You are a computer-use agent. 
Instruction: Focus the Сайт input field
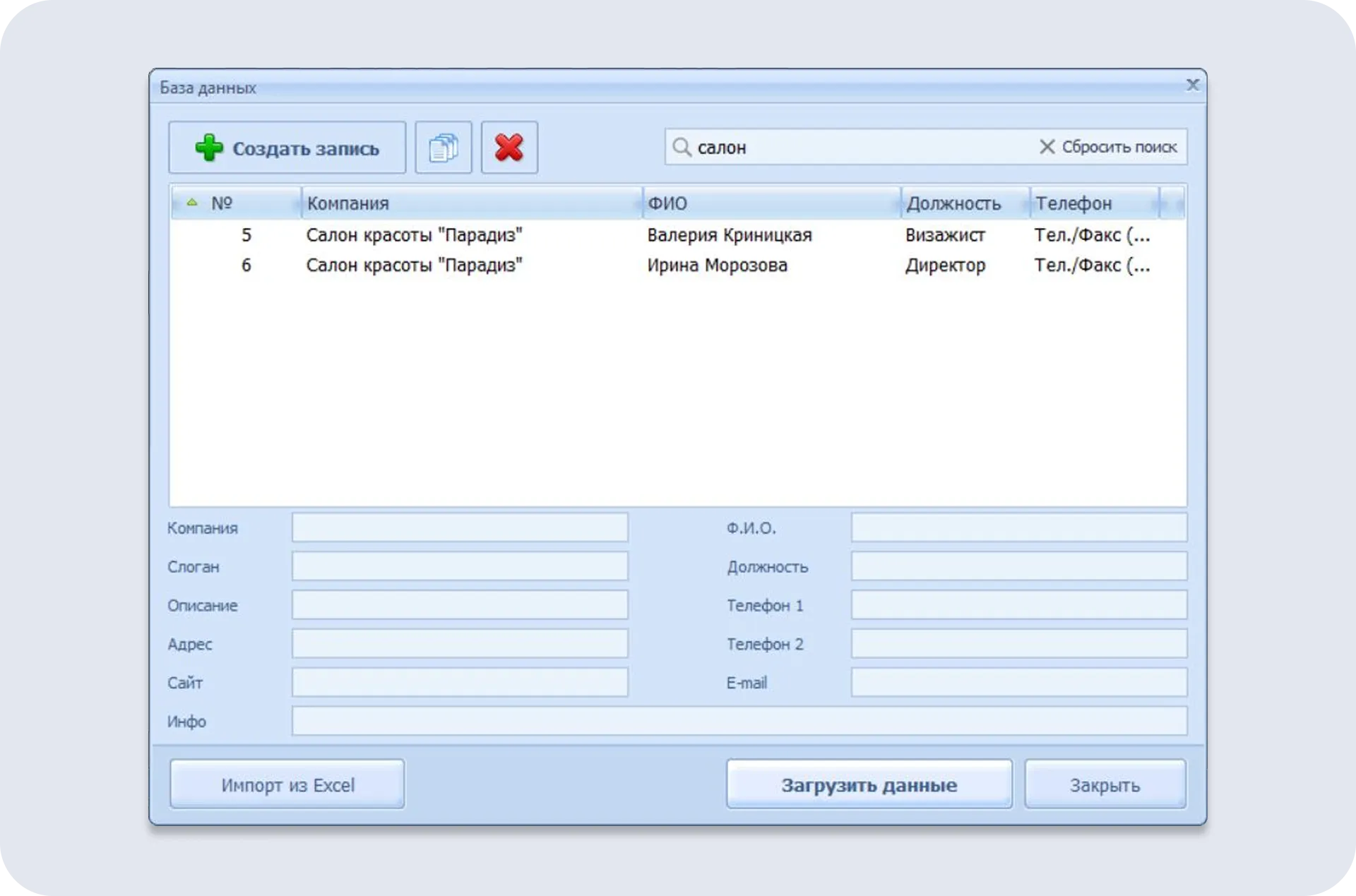(x=460, y=682)
